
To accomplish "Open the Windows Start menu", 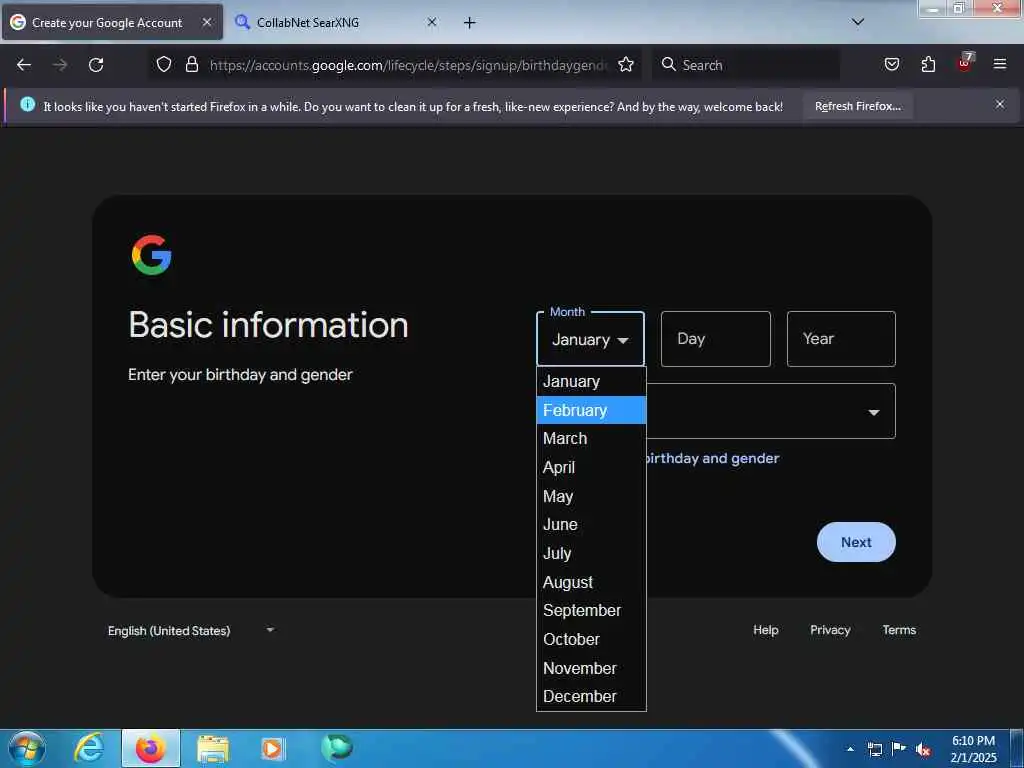I will coord(27,749).
